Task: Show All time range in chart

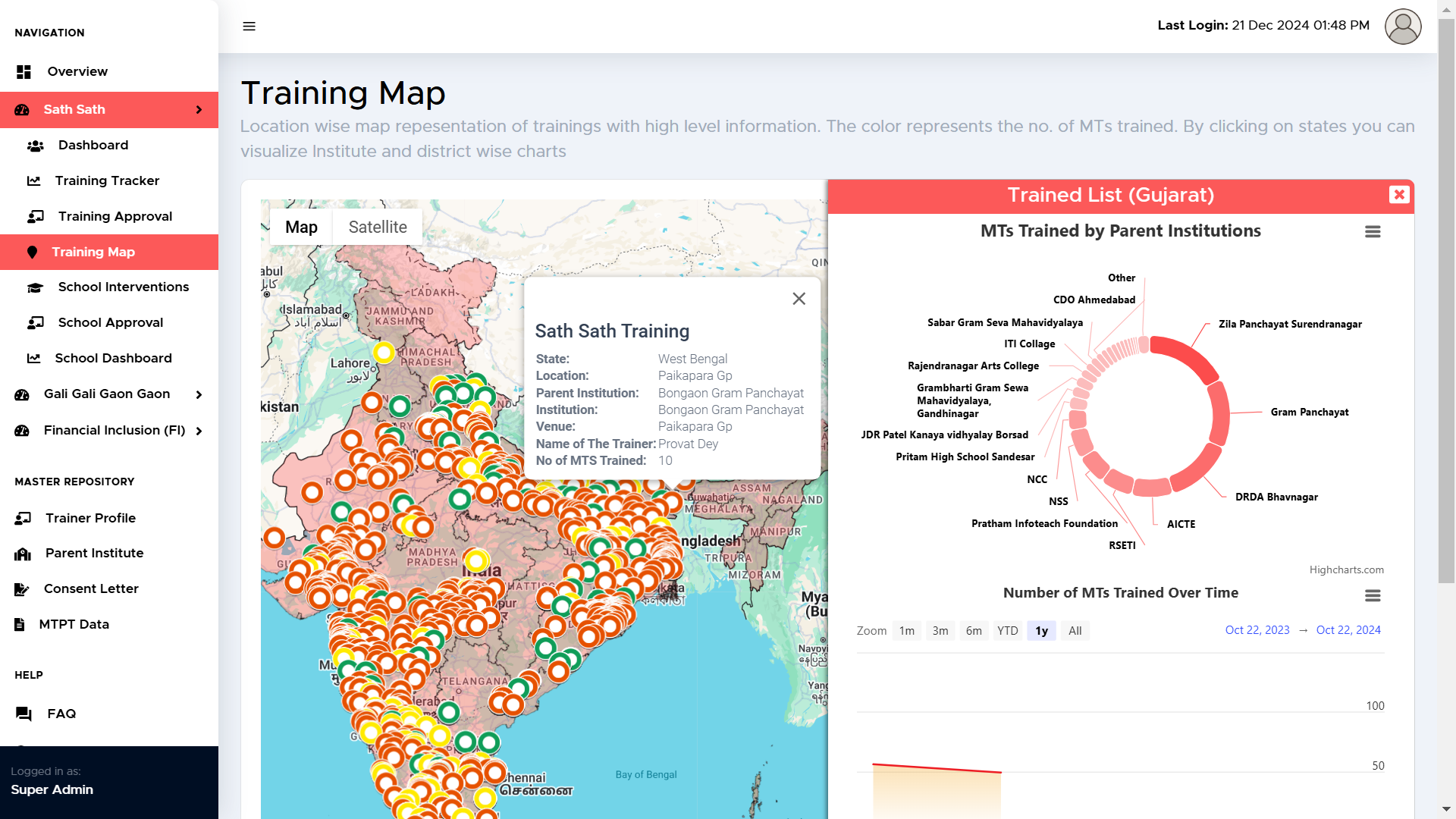Action: [x=1075, y=631]
